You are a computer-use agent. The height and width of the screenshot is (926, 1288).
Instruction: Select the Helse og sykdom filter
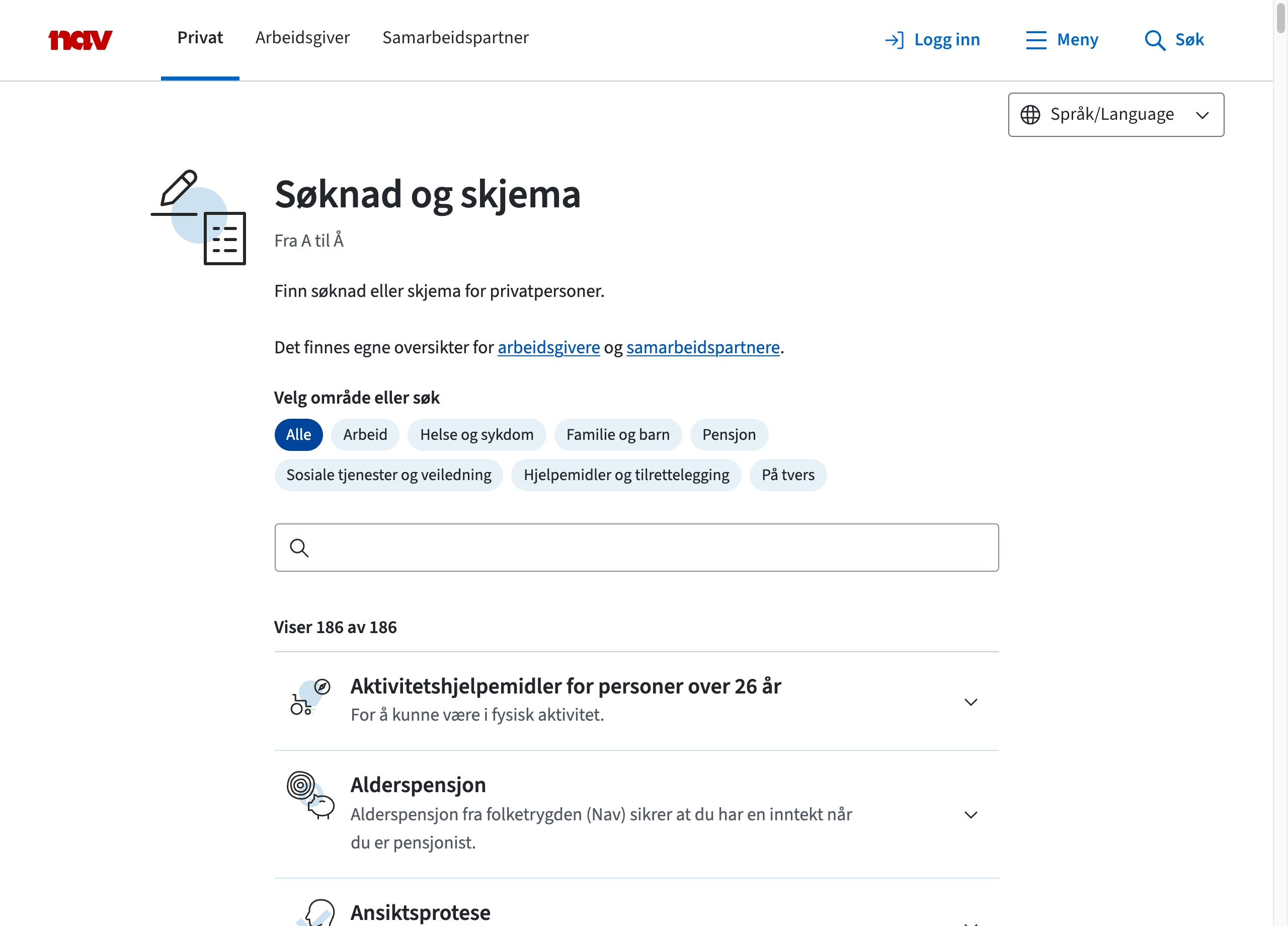[x=476, y=435]
